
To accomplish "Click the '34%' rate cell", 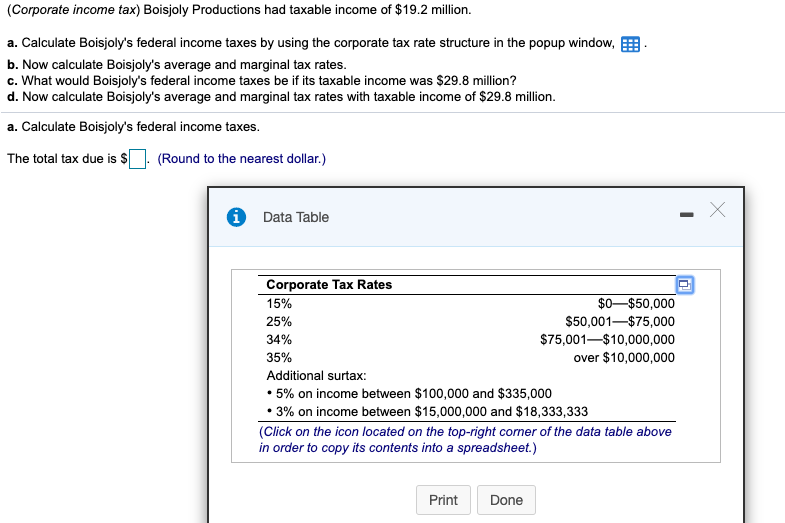I will tap(279, 340).
